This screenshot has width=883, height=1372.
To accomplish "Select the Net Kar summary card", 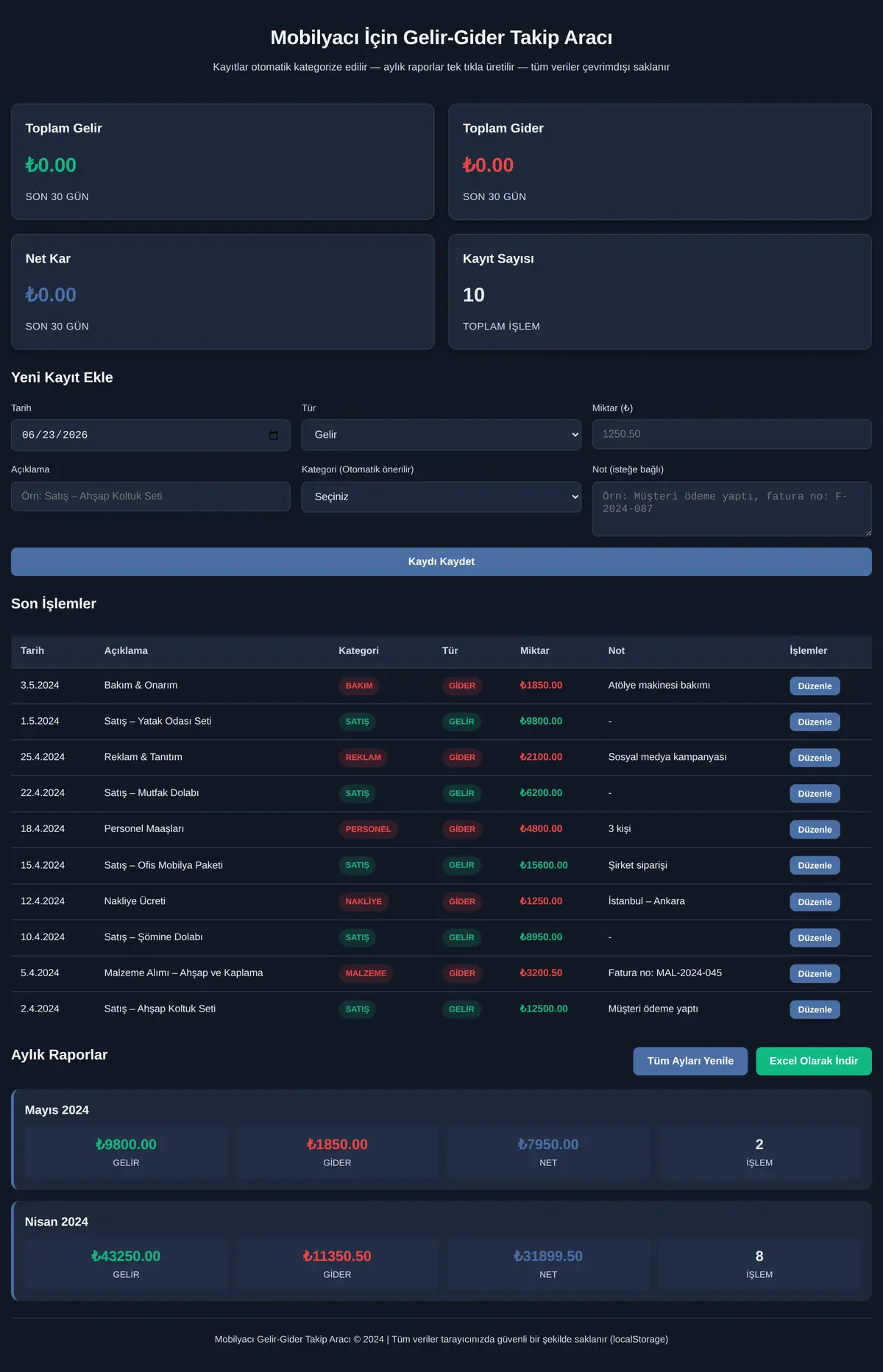I will (222, 292).
